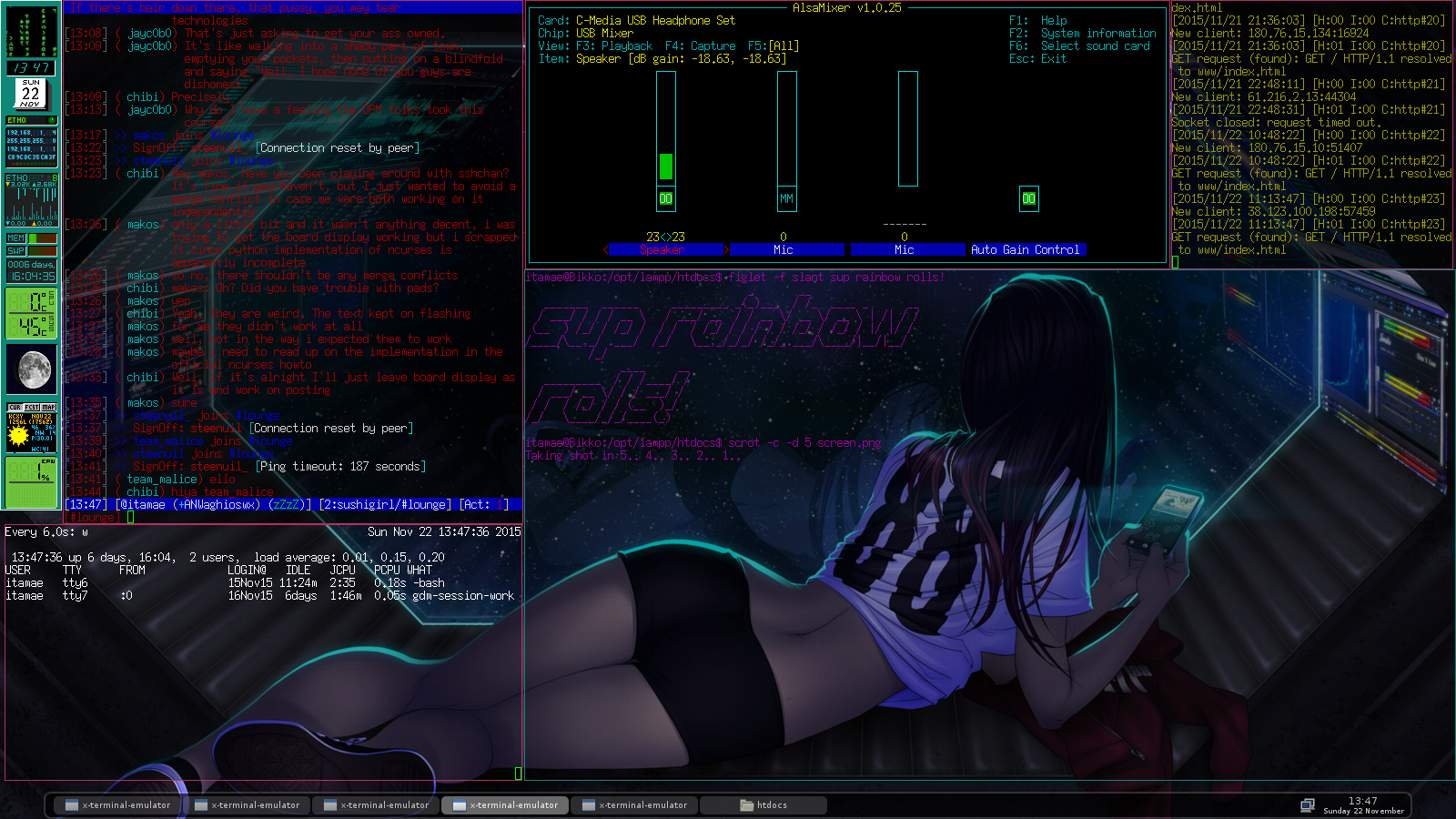Click the right arrow beside Speaker

click(x=725, y=249)
